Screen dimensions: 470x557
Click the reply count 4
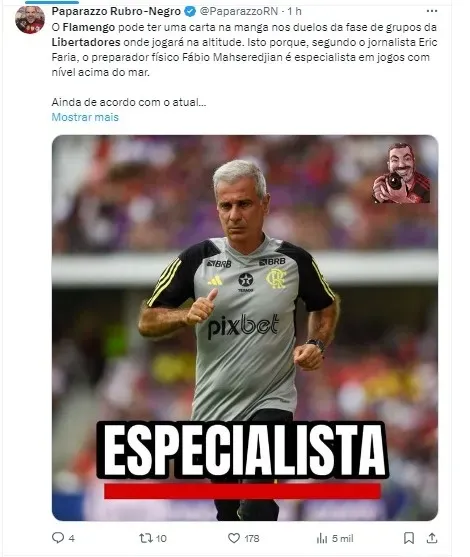pos(71,539)
